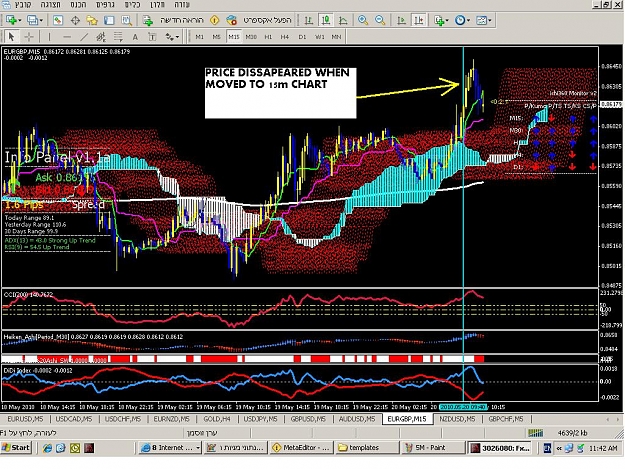Open the כלים (Tools) menu
The height and width of the screenshot is (469, 625).
click(132, 5)
